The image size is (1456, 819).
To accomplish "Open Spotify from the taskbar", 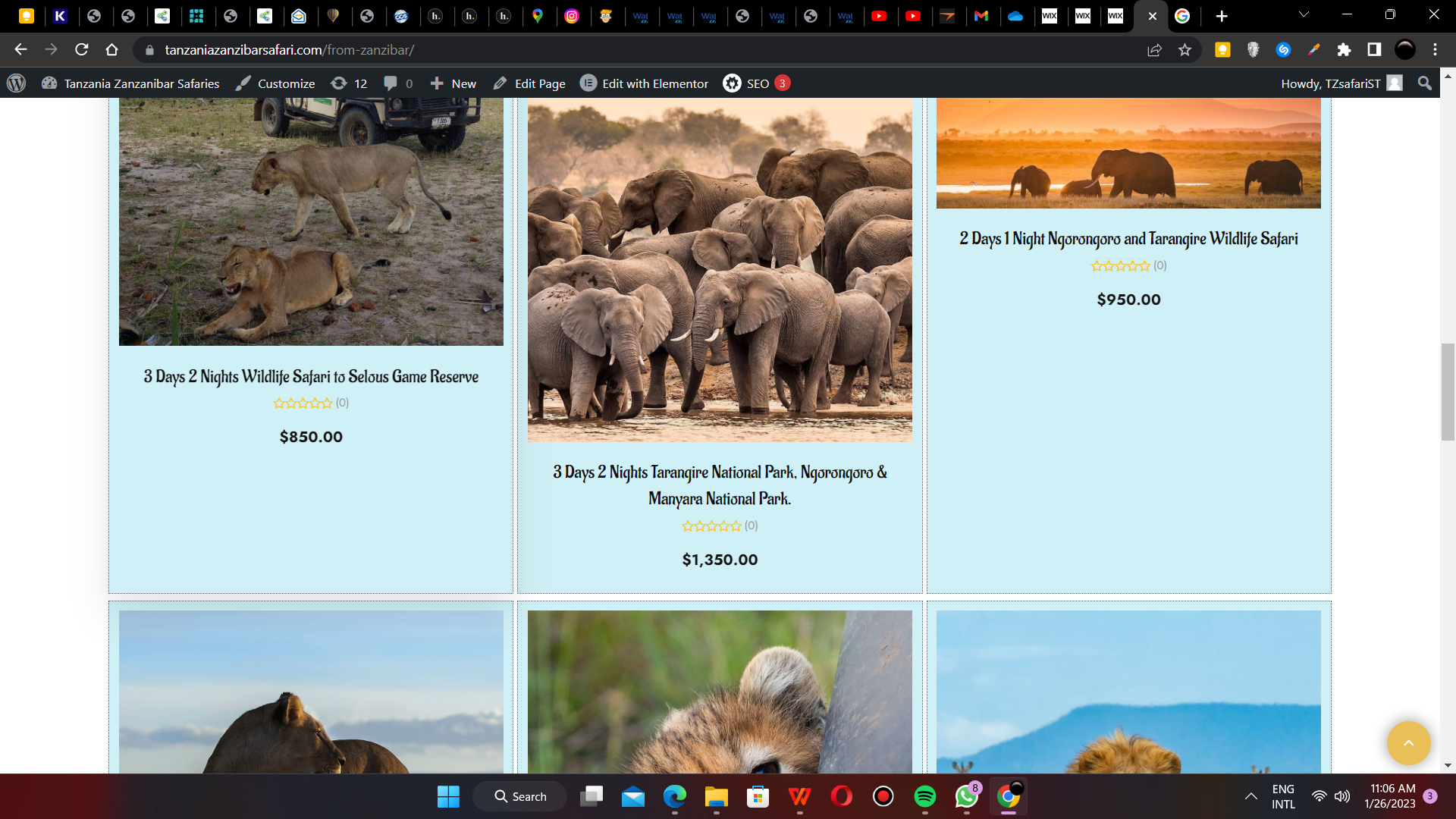I will pyautogui.click(x=924, y=796).
